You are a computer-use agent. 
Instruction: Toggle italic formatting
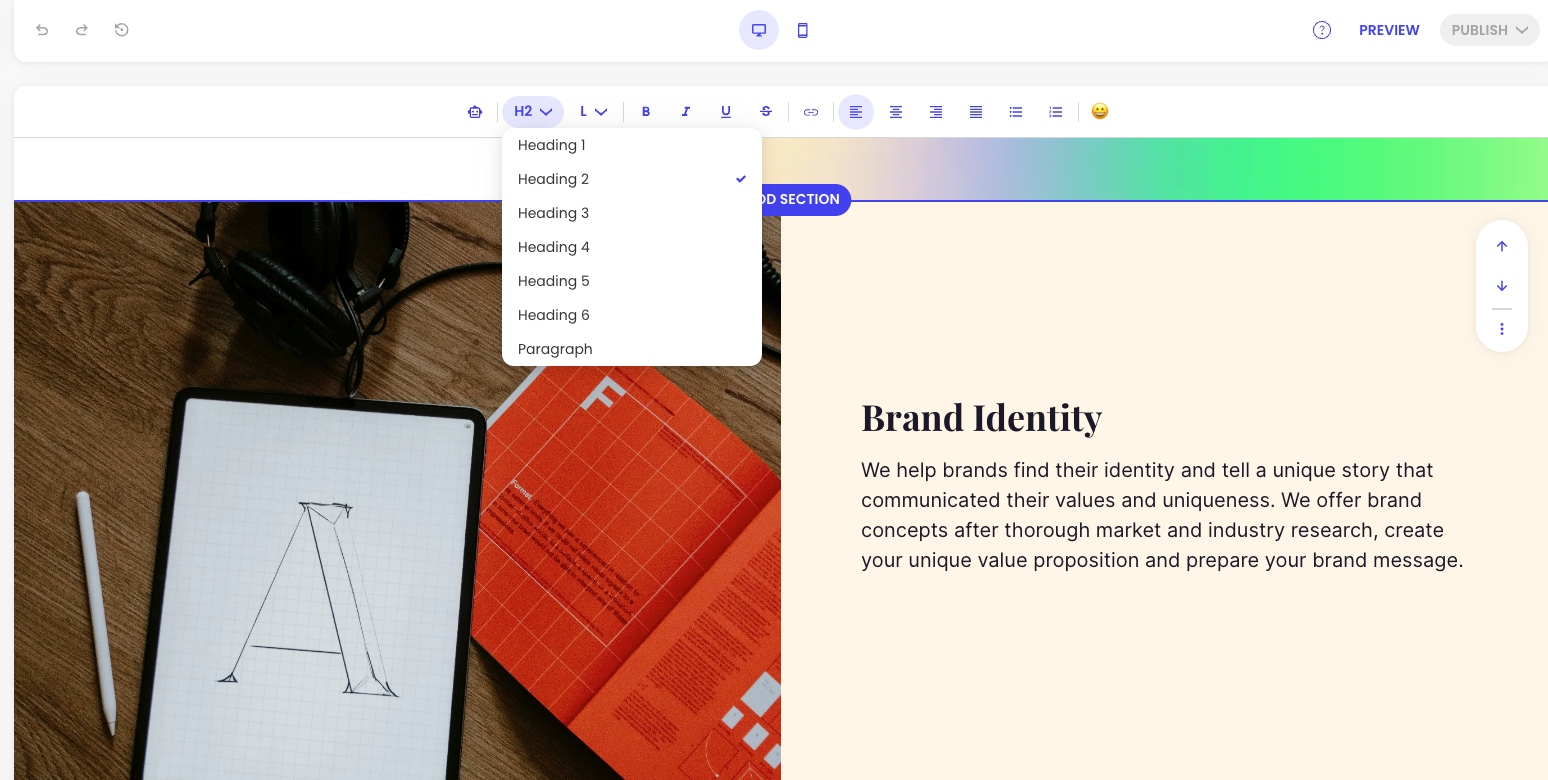(x=686, y=112)
